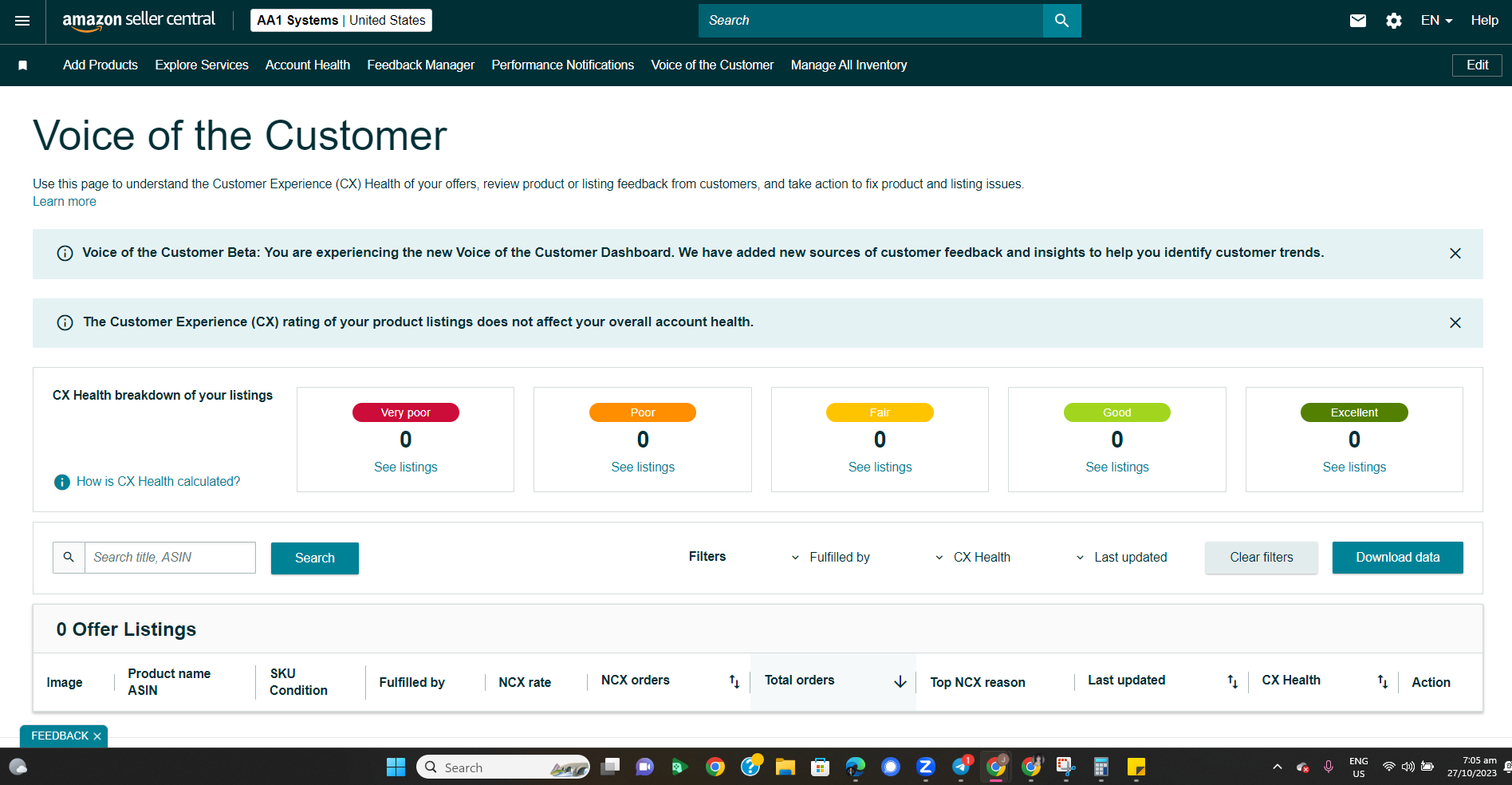Focus the Search title, ASIN field

tap(170, 558)
